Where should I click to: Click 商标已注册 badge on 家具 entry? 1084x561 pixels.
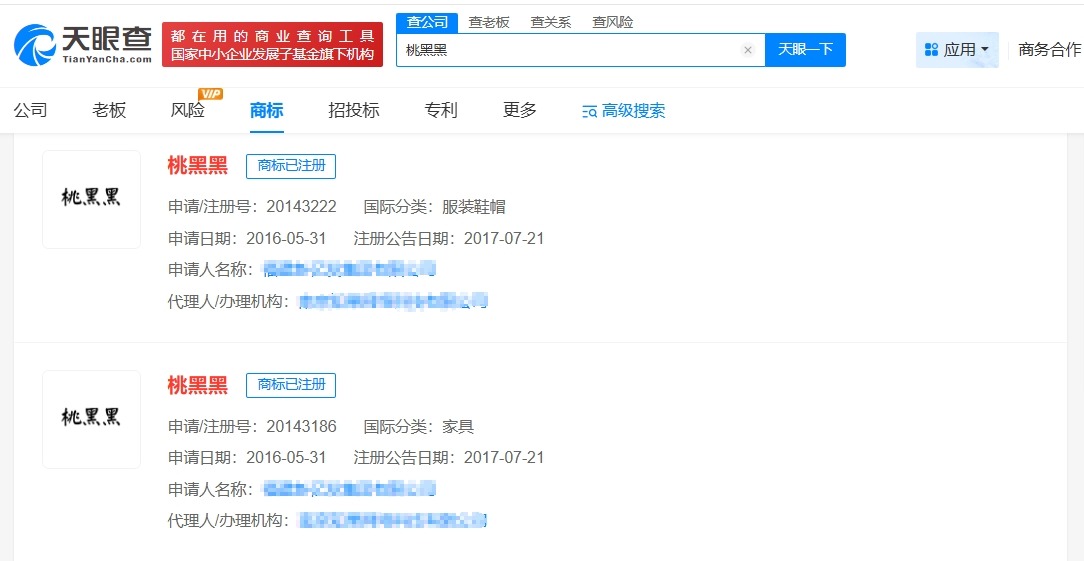(291, 385)
